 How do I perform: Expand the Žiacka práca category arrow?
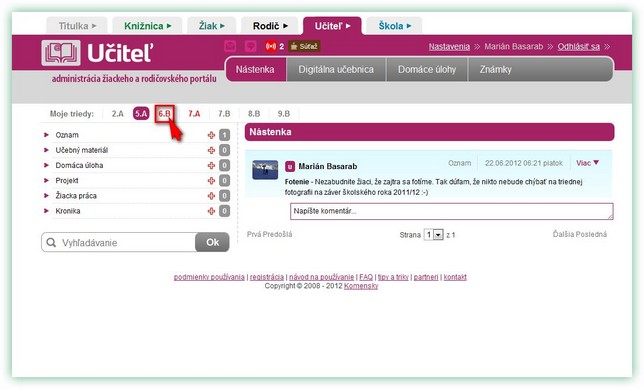click(46, 196)
